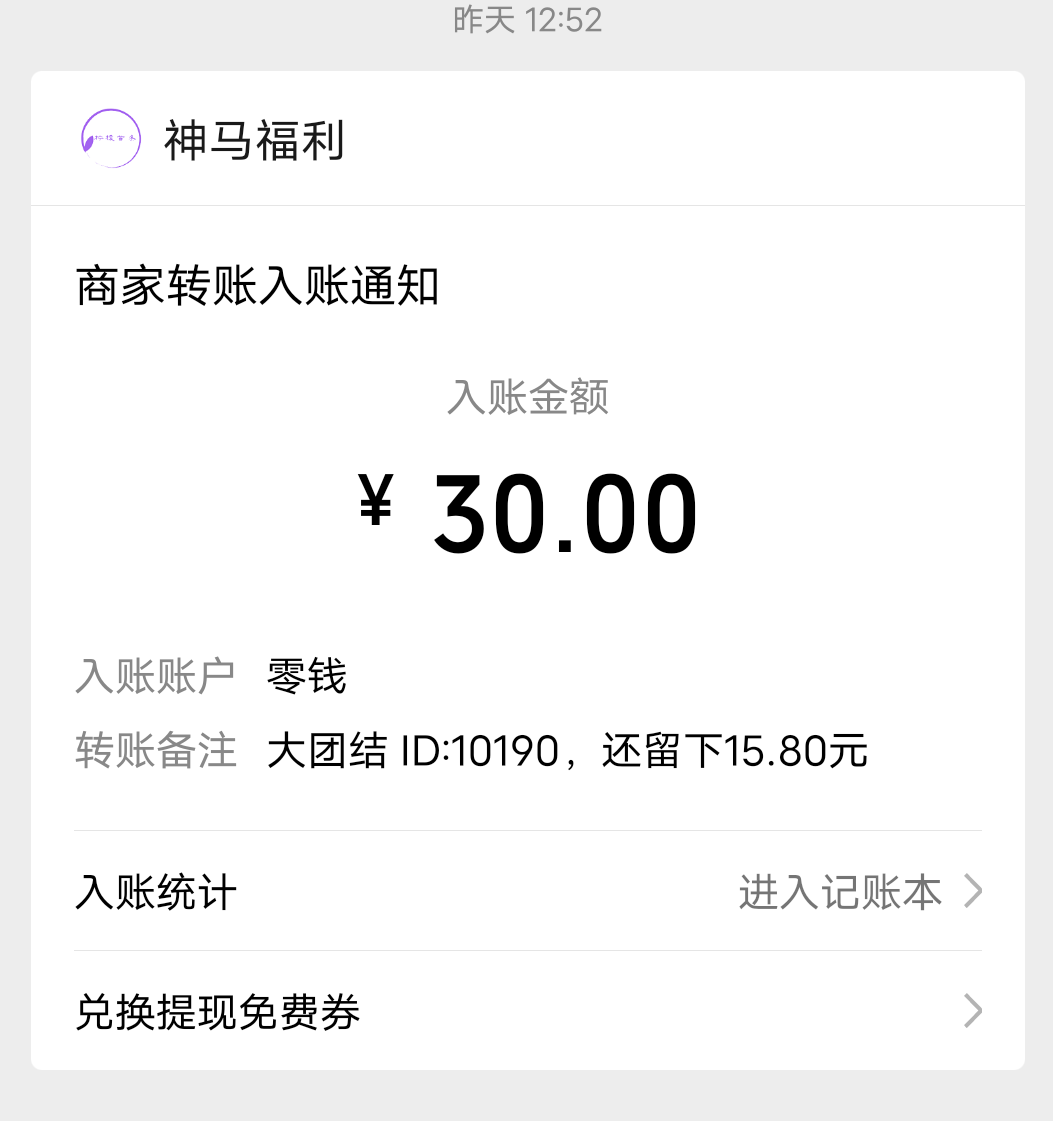Click the chevron beside 进入记账本

(x=972, y=891)
